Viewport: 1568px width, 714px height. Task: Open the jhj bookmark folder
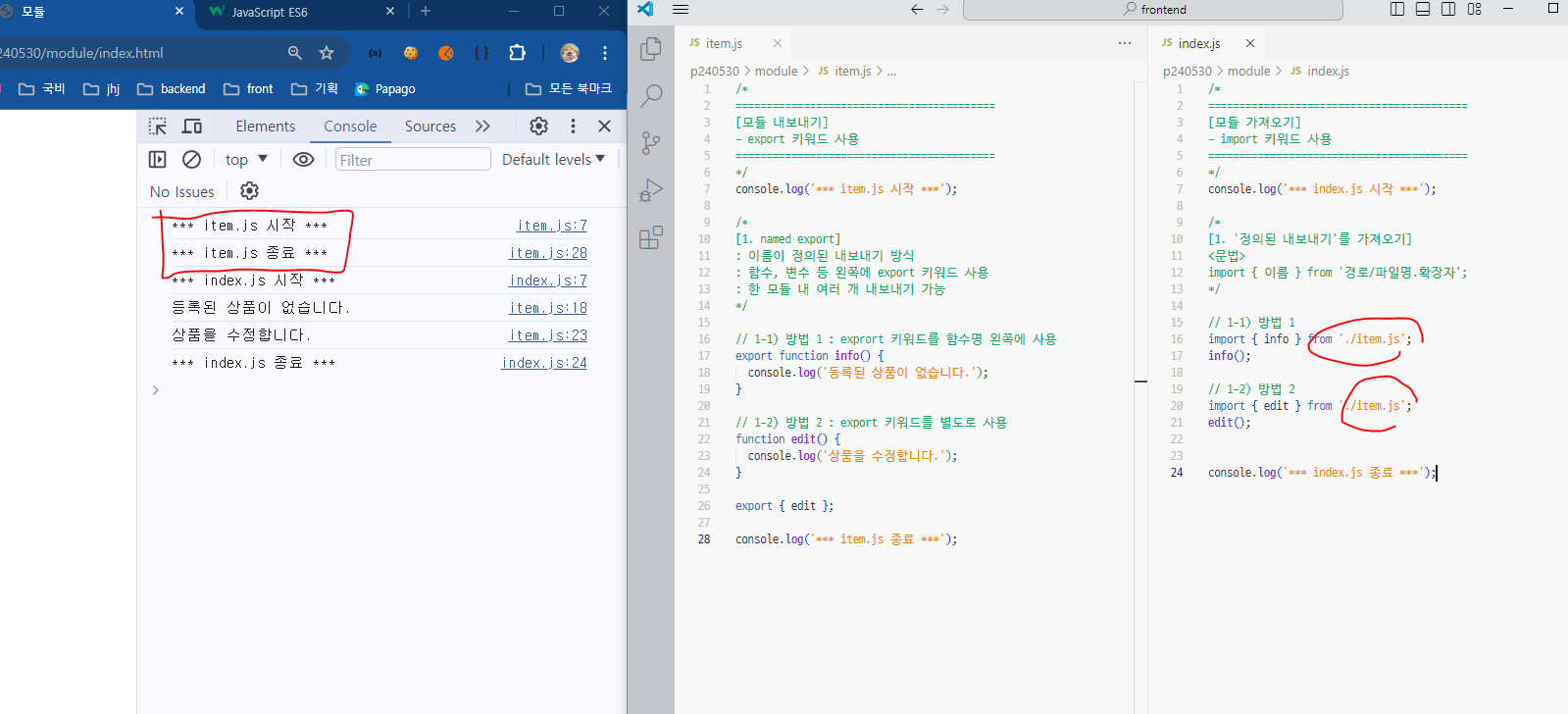point(102,89)
